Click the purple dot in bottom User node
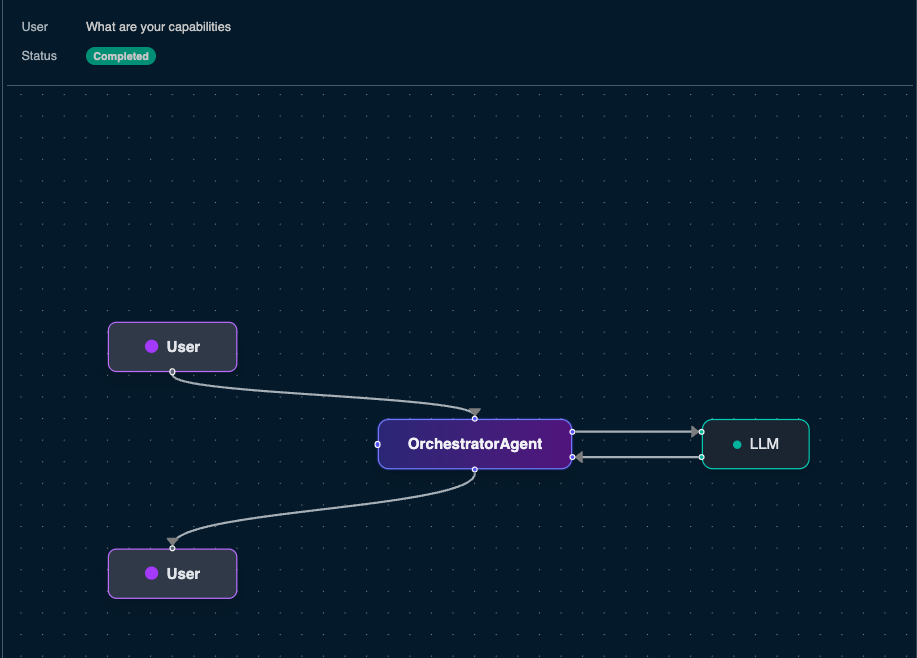This screenshot has width=917, height=658. [152, 574]
